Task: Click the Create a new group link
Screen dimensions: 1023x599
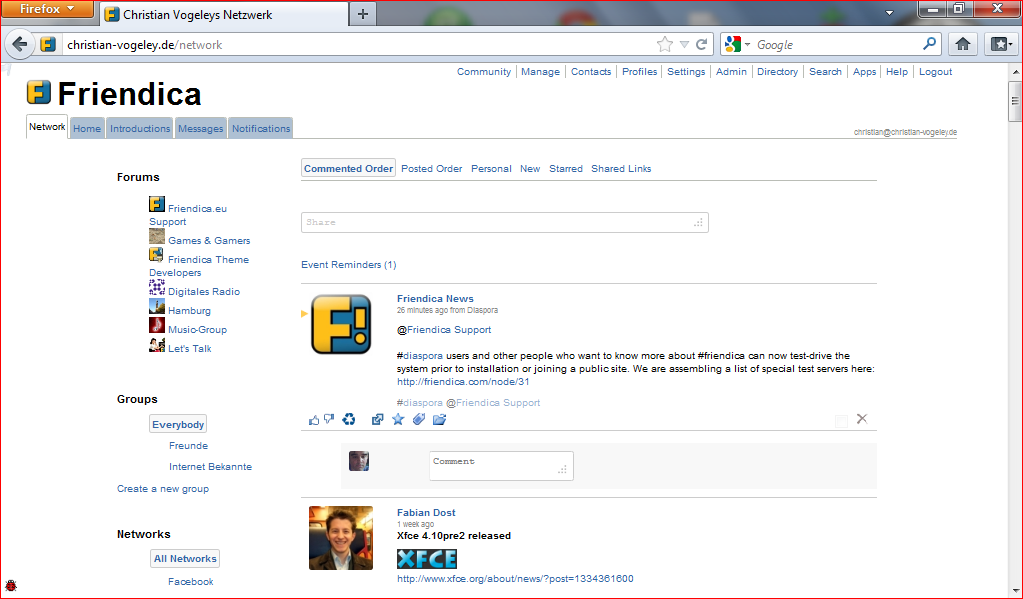Action: (163, 489)
